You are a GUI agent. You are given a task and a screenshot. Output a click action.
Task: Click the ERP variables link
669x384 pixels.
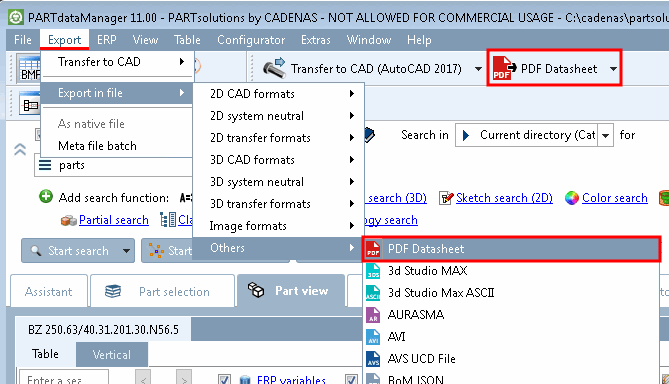291,380
